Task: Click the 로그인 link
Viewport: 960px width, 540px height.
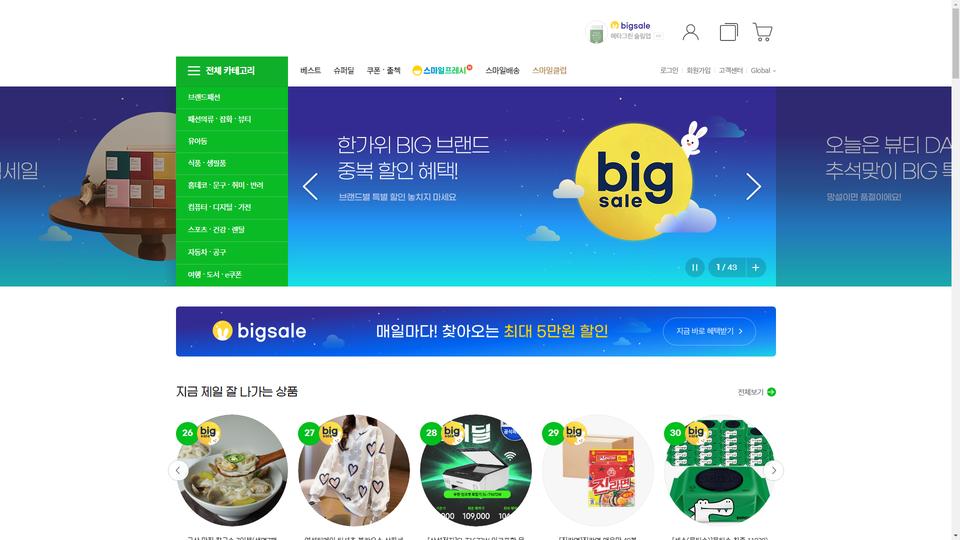Action: 669,71
